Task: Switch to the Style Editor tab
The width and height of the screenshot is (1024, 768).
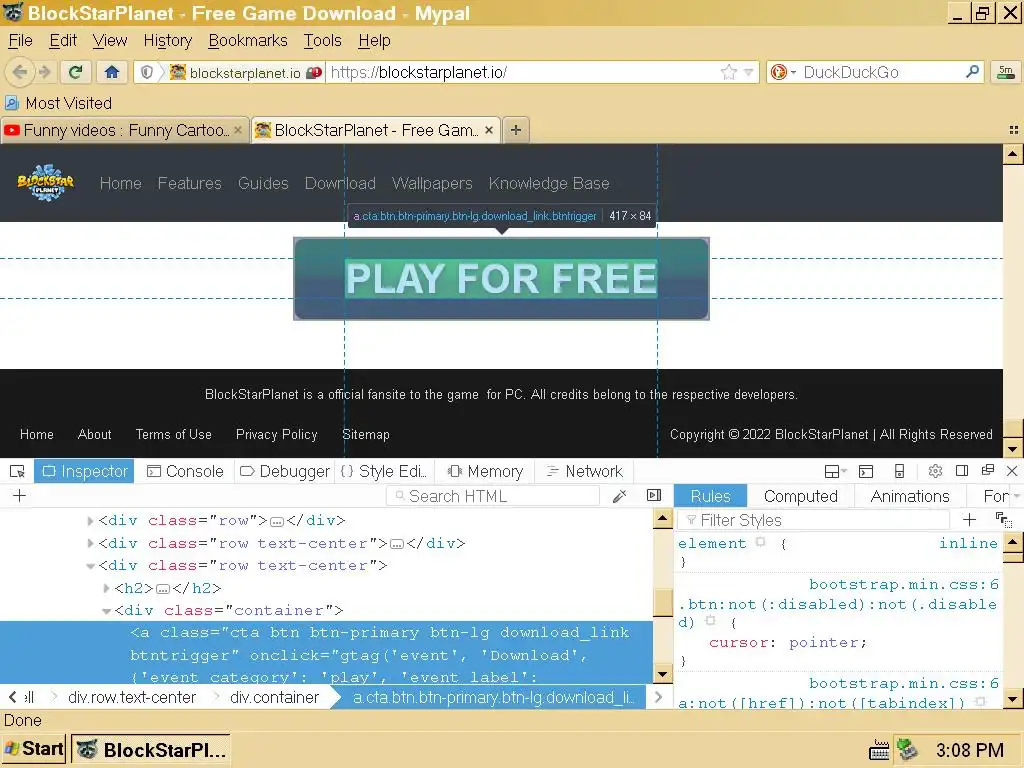Action: (384, 472)
